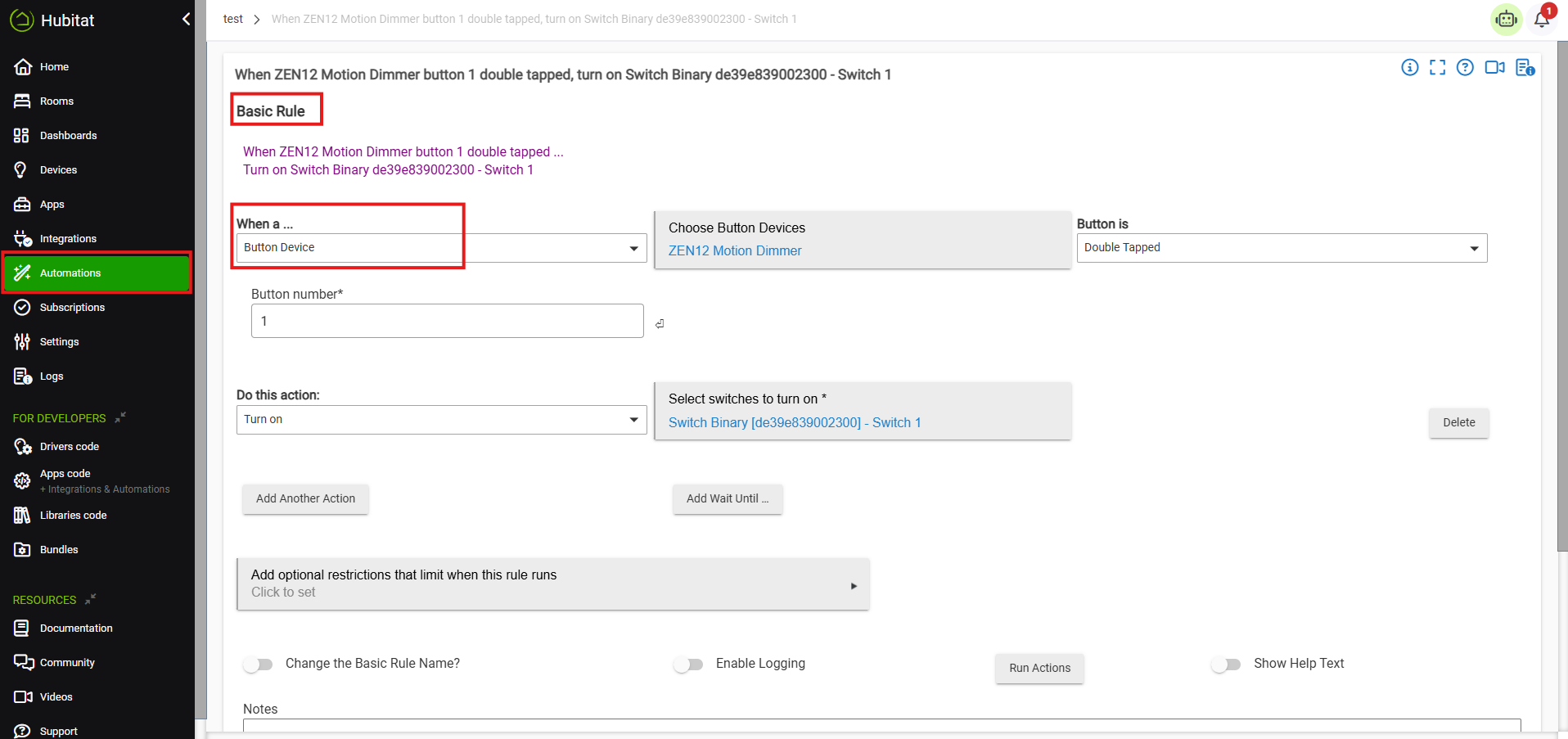This screenshot has width=1568, height=739.
Task: Click the Community chat icon
Action: click(24, 662)
